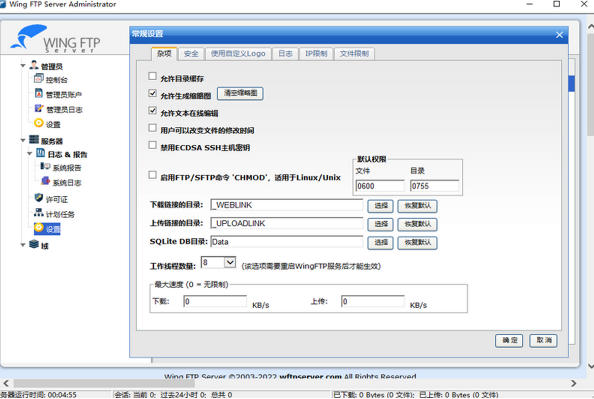Click the SQLite DB目录 field showing Data
Image resolution: width=594 pixels, height=399 pixels.
coord(287,242)
